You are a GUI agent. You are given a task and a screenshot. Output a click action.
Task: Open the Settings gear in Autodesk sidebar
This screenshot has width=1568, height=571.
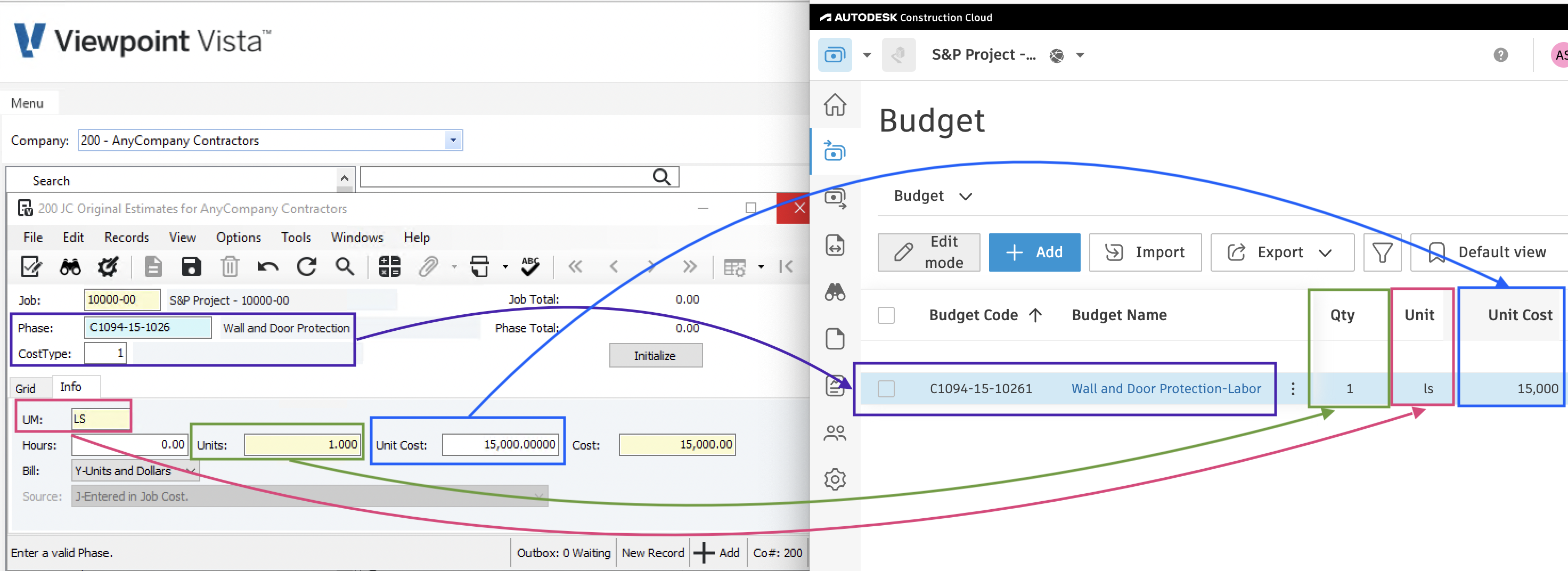click(835, 480)
